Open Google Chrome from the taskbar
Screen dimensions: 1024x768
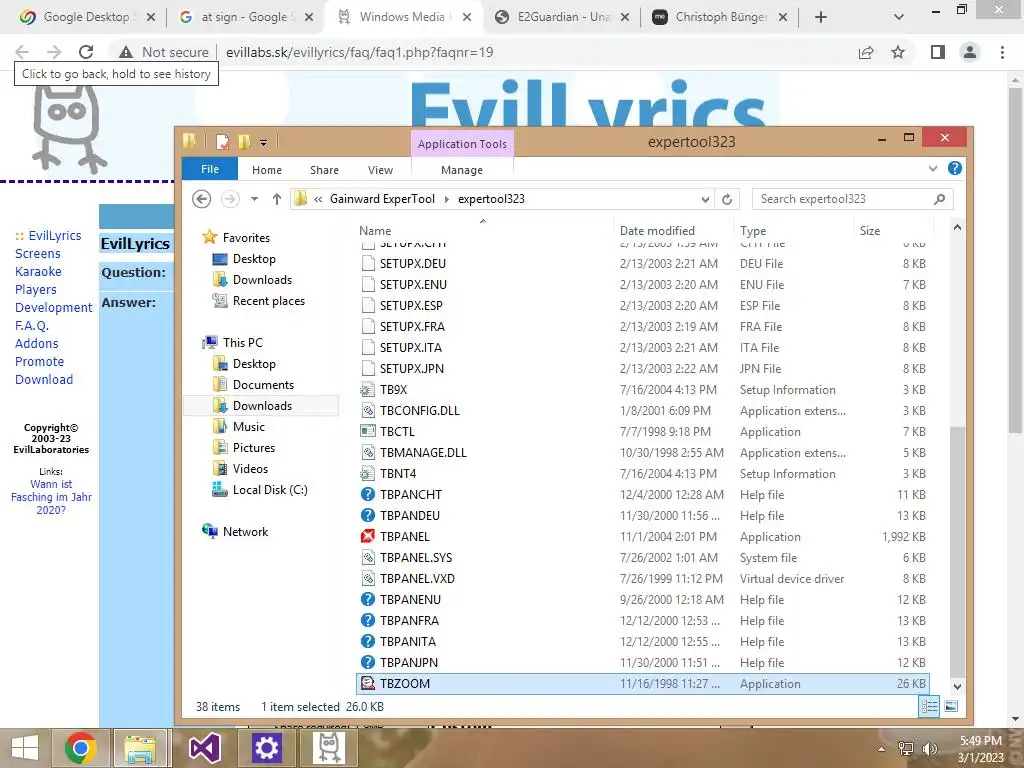(x=81, y=748)
